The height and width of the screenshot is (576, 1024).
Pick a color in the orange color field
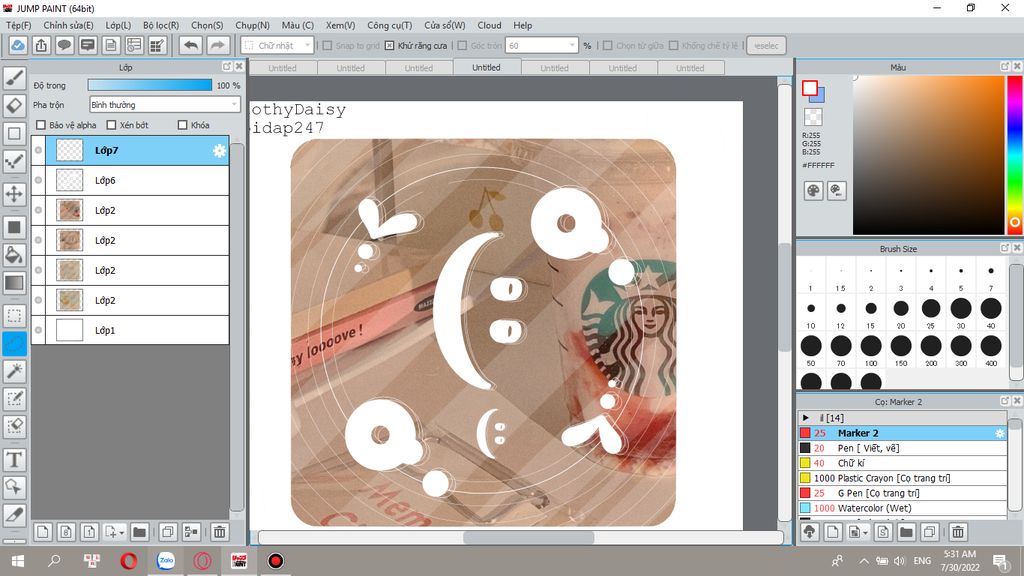[928, 155]
